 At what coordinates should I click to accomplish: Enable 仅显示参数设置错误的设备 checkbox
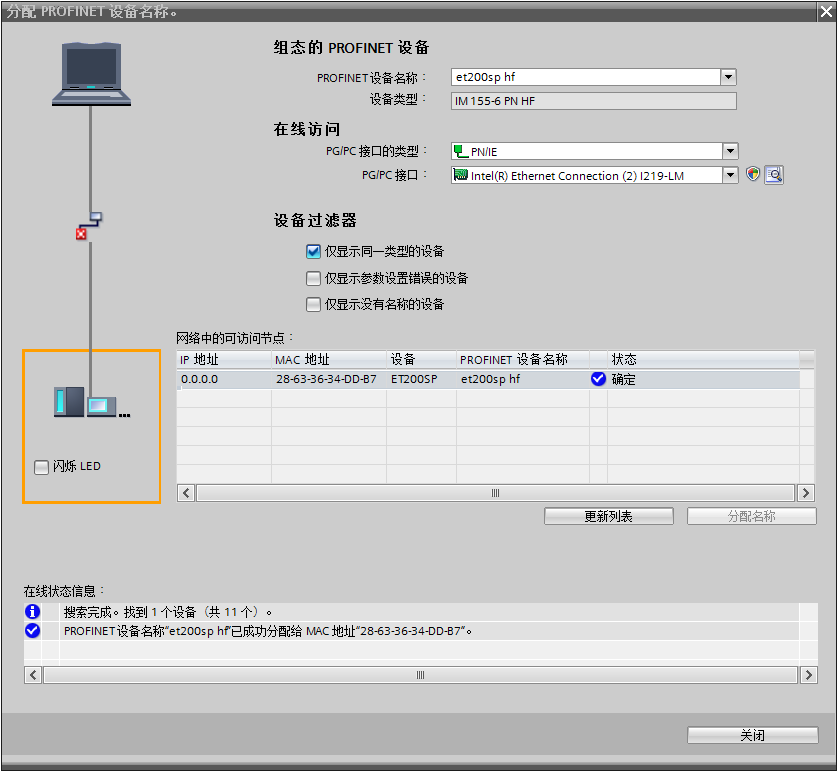click(x=313, y=278)
